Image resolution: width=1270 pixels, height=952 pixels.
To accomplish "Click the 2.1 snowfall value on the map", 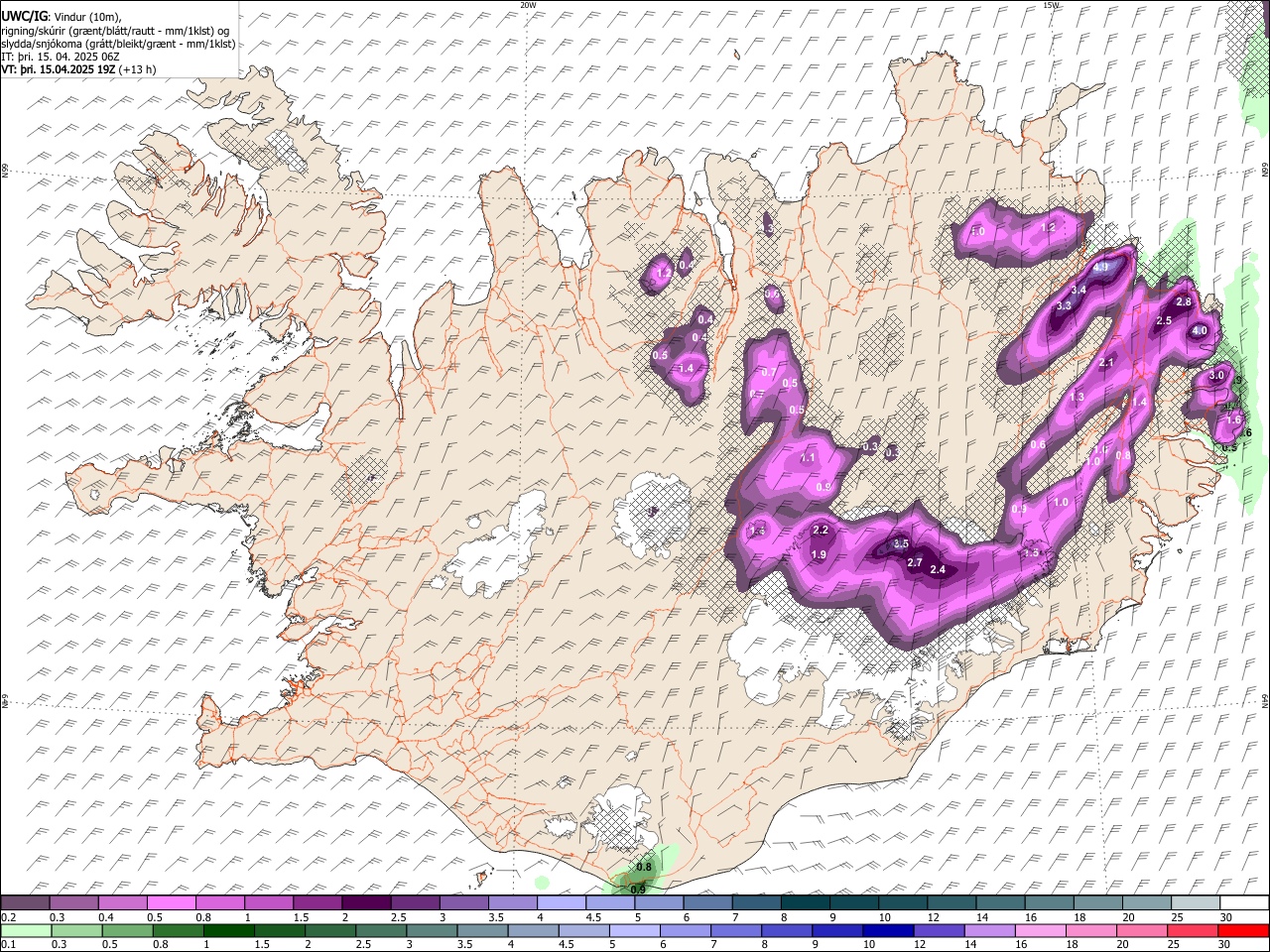I will click(1107, 363).
